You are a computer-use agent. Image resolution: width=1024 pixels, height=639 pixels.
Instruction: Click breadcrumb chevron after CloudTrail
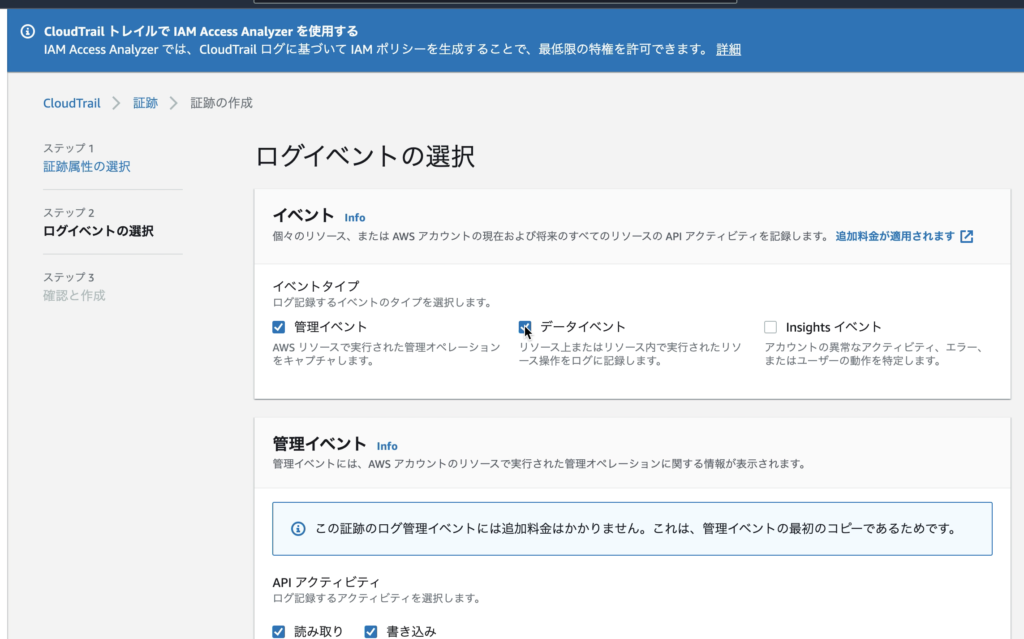pyautogui.click(x=116, y=103)
